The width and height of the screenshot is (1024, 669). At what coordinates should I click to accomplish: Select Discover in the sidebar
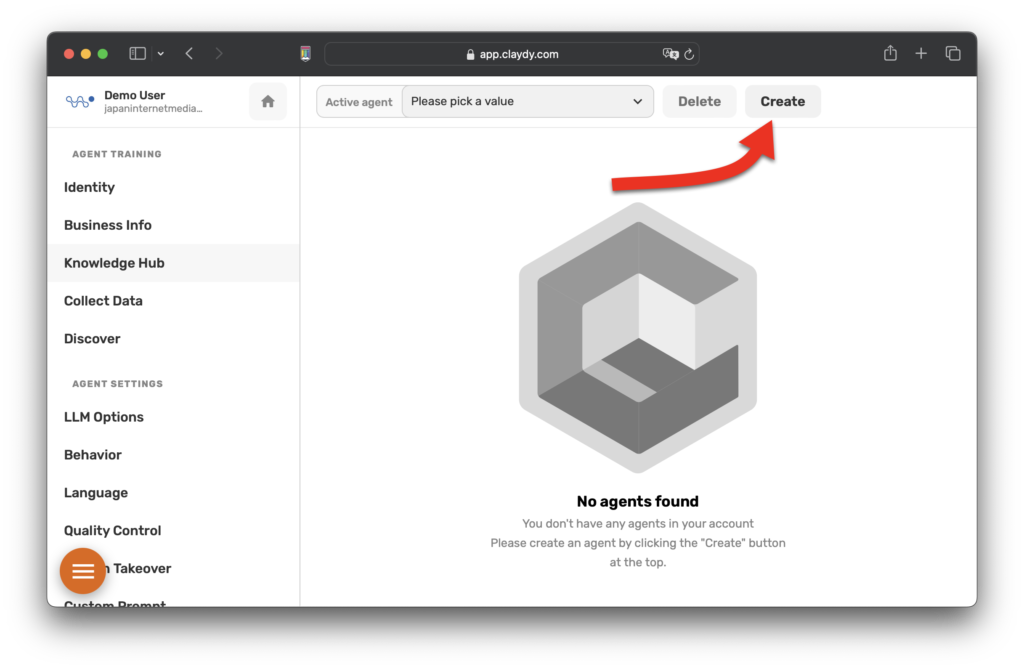click(x=92, y=339)
